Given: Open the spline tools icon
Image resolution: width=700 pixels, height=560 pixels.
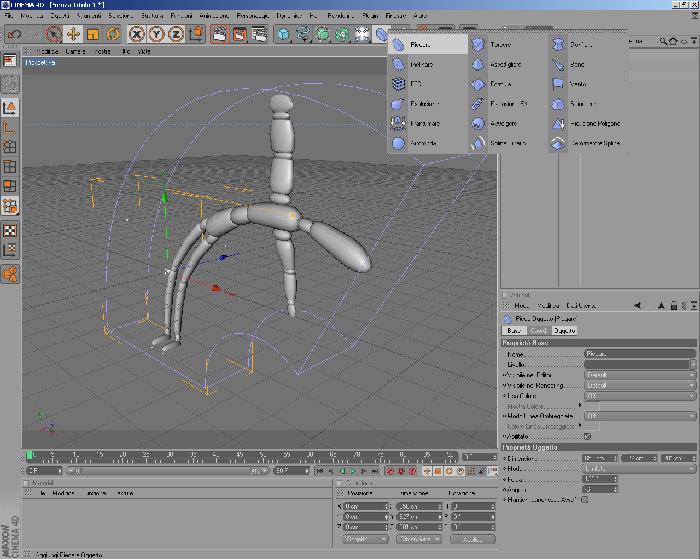Looking at the screenshot, I should pyautogui.click(x=303, y=34).
